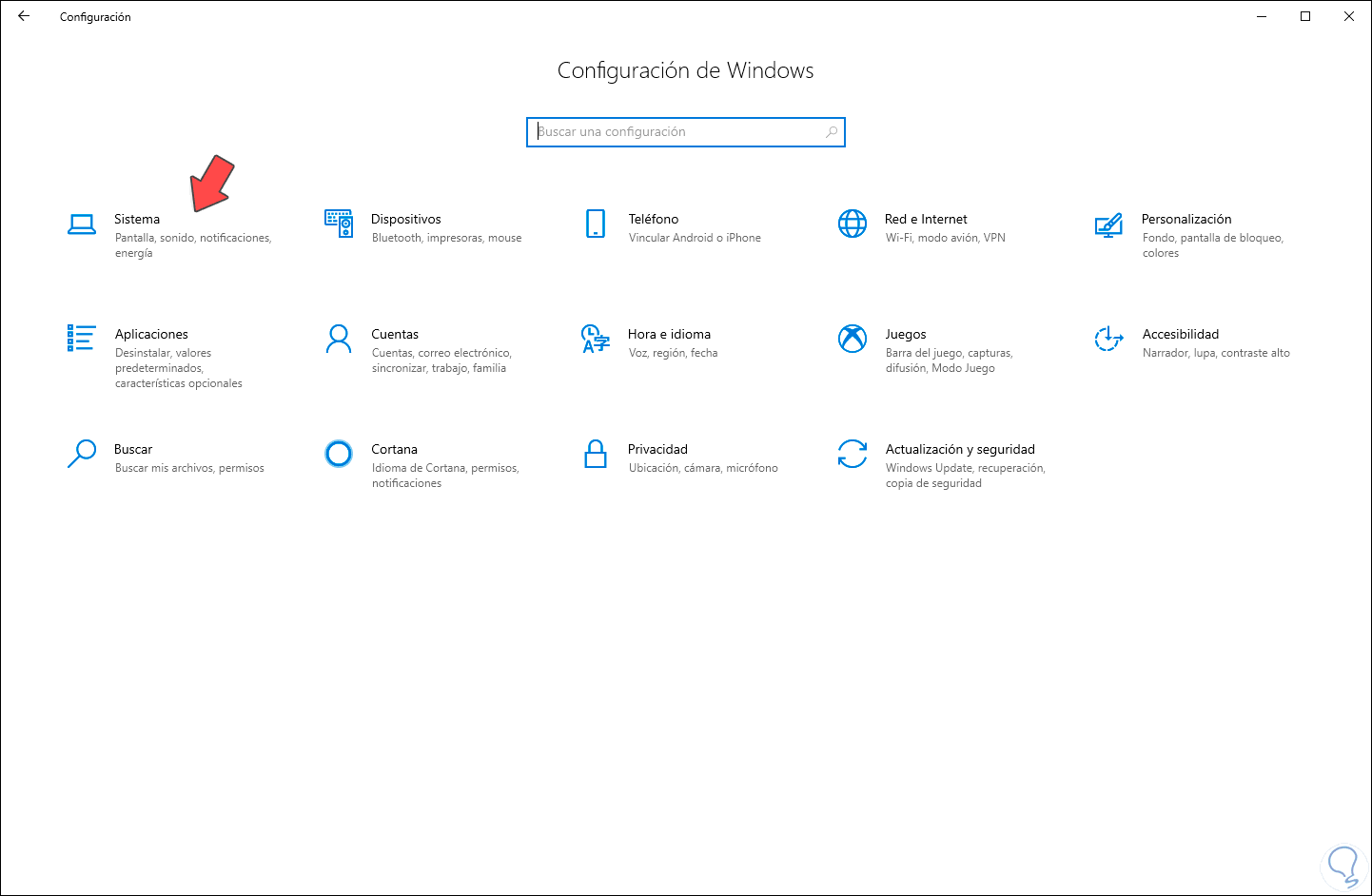Open the "Red e Internet" title
Screen dimensions: 1372x896
tap(926, 220)
